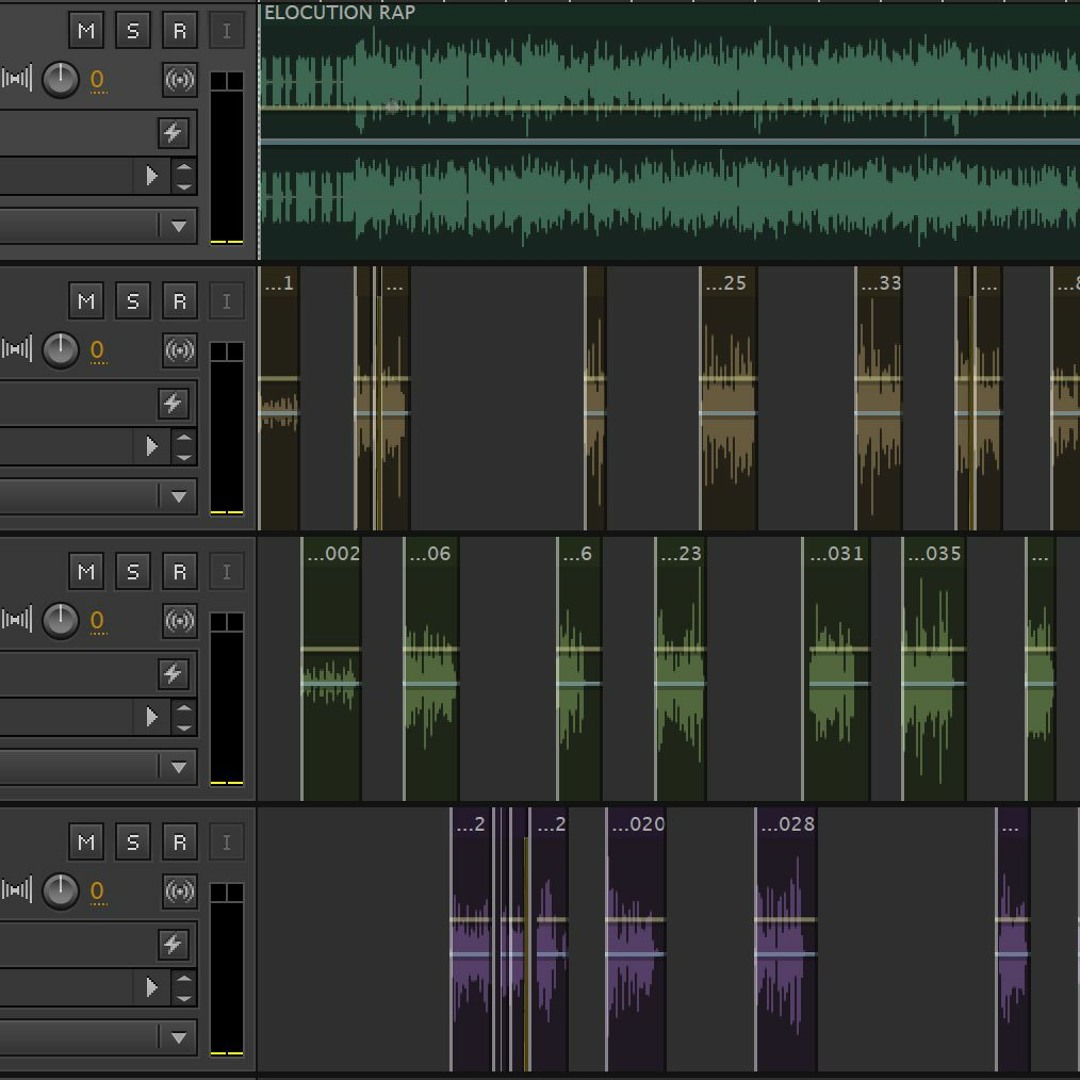
Task: Enable input echo on the tan clips track
Action: point(179,350)
